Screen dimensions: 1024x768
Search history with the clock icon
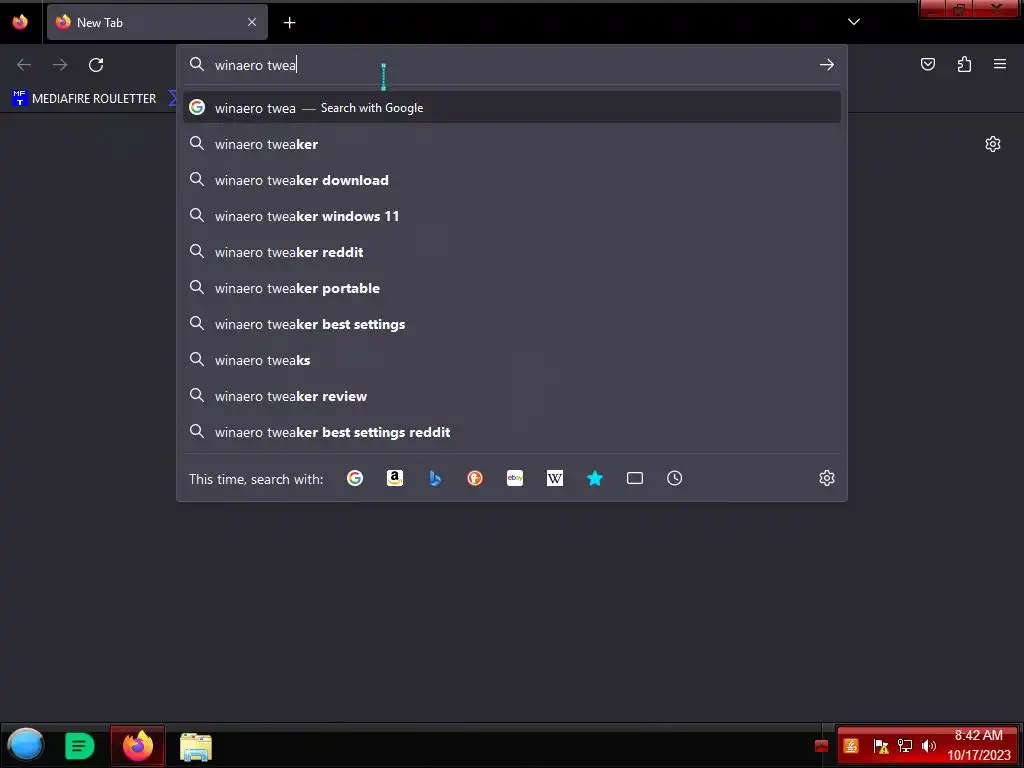point(675,478)
